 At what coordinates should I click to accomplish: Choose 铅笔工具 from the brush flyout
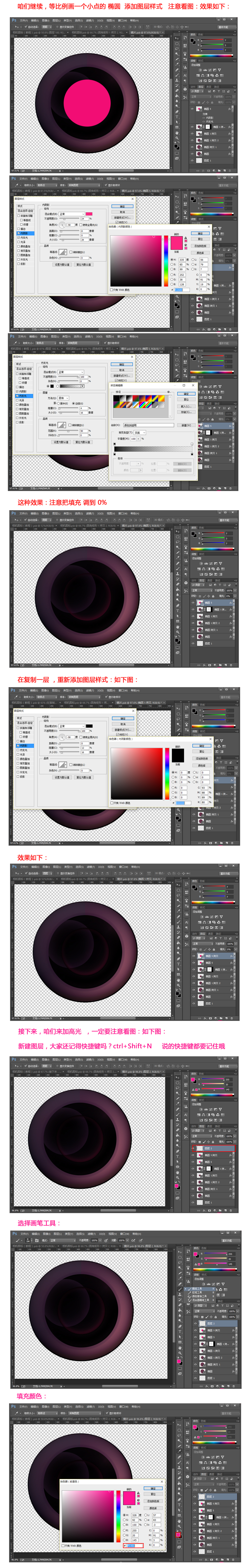[200, 1292]
